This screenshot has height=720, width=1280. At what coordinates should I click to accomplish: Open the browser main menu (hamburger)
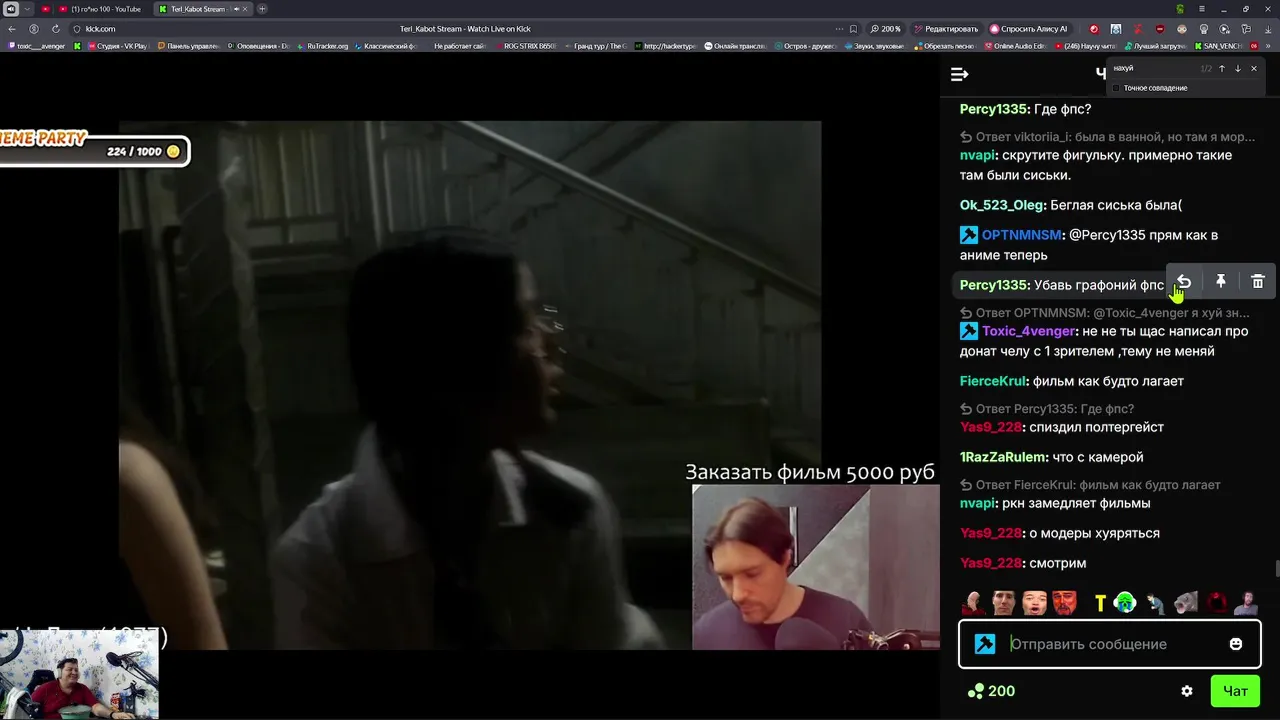(1201, 9)
